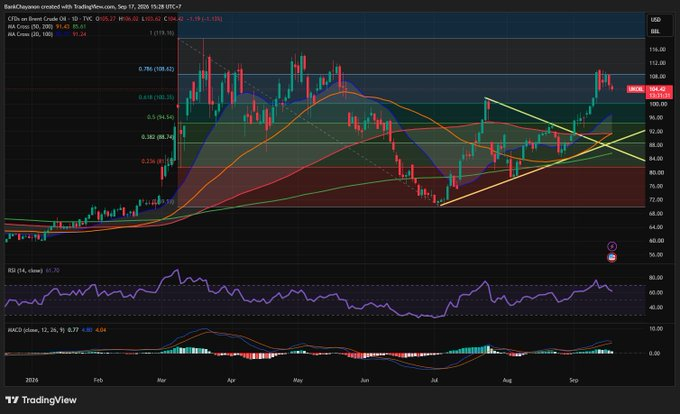Image resolution: width=680 pixels, height=414 pixels.
Task: Click the Jul label on time axis
Action: click(x=434, y=380)
